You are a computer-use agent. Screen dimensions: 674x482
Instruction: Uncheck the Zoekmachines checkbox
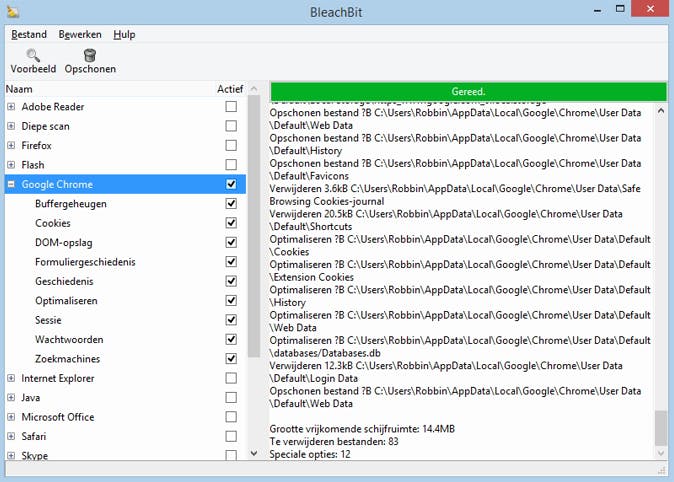231,359
